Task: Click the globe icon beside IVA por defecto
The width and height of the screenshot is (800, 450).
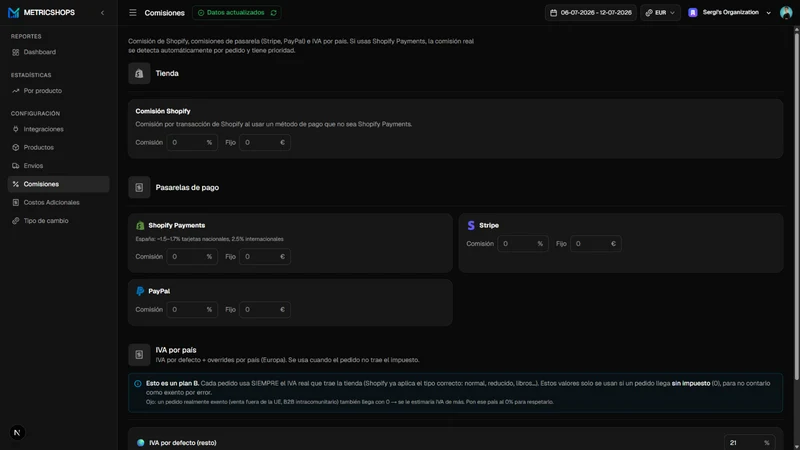Action: pos(141,443)
